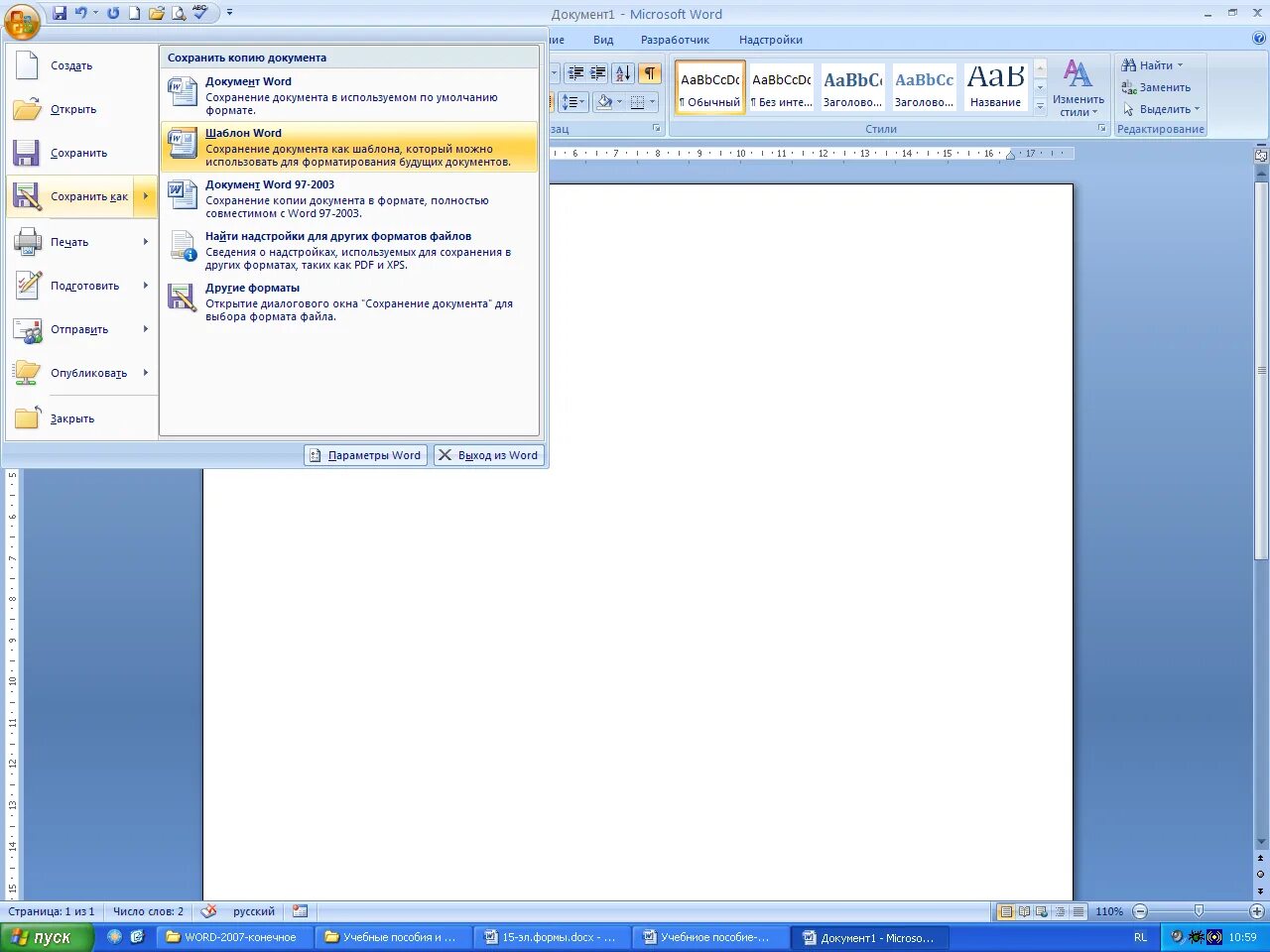Click the русский language indicator
The height and width of the screenshot is (952, 1270).
[254, 911]
